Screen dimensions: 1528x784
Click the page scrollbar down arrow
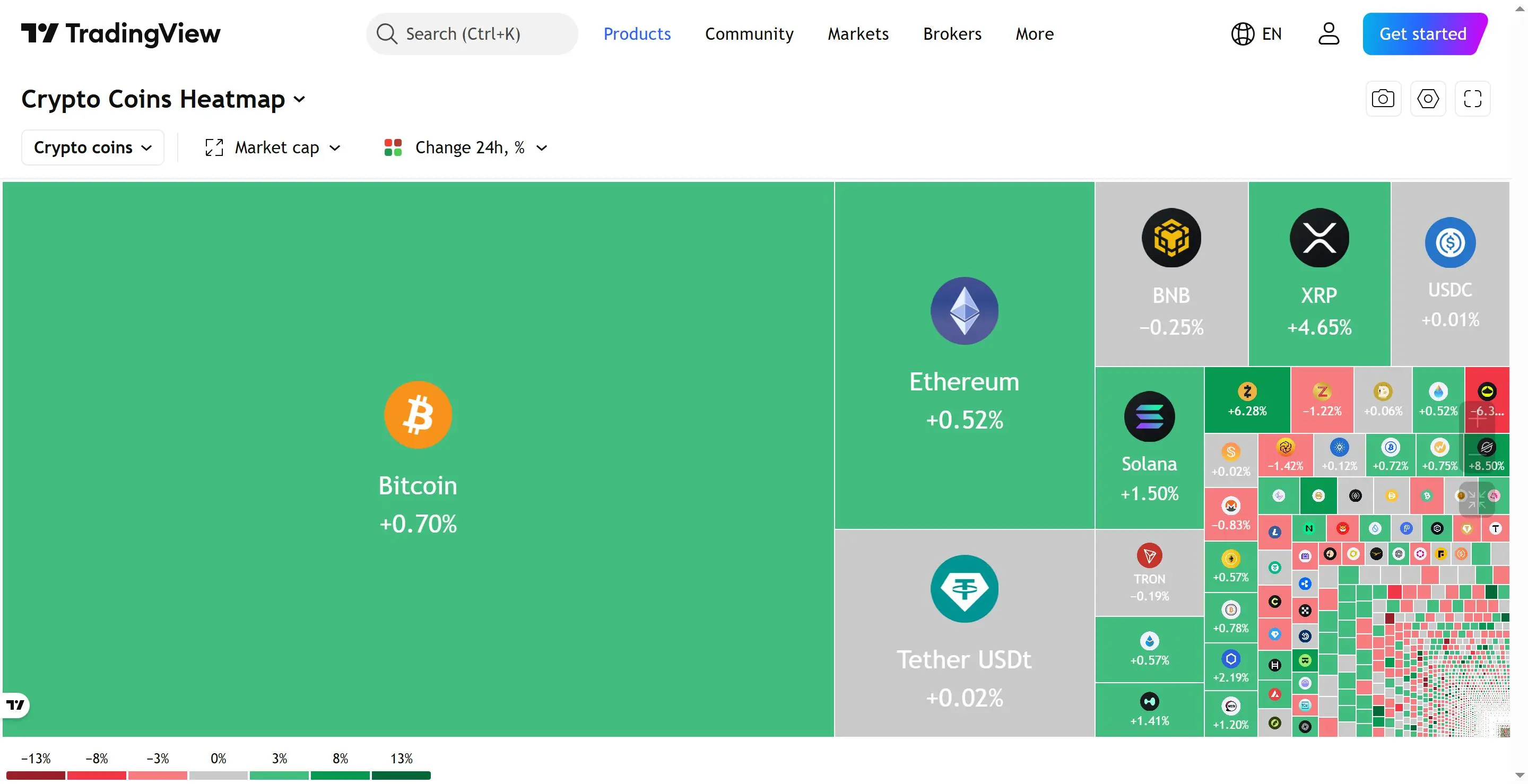tap(1520, 775)
